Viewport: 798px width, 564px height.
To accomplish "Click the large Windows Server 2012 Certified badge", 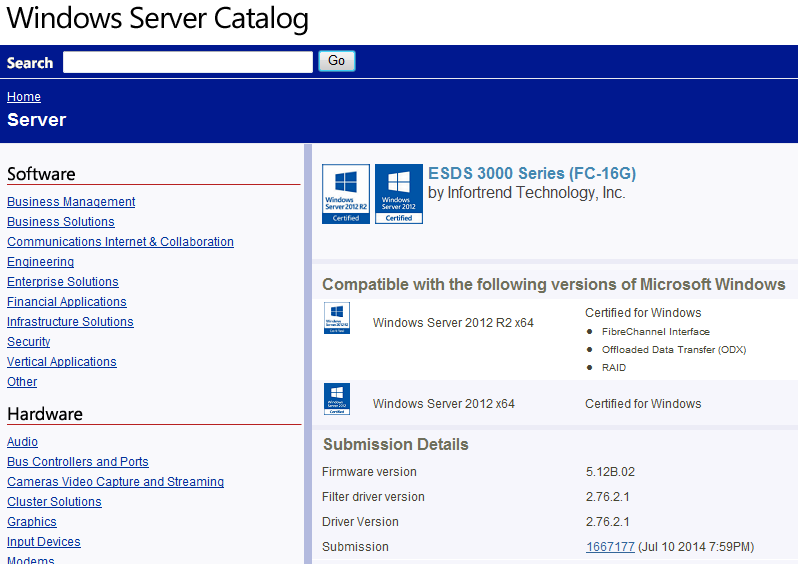I will [398, 194].
